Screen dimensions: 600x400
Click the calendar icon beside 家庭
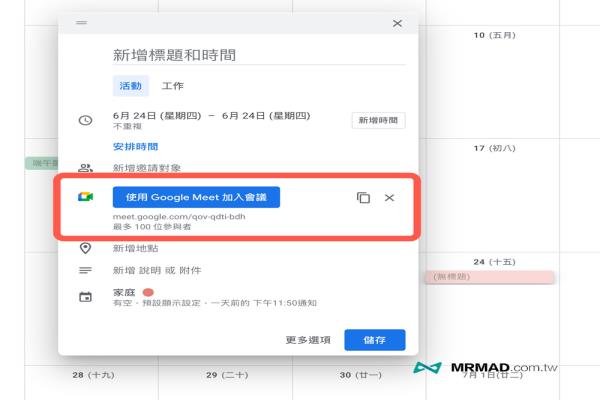coord(85,297)
